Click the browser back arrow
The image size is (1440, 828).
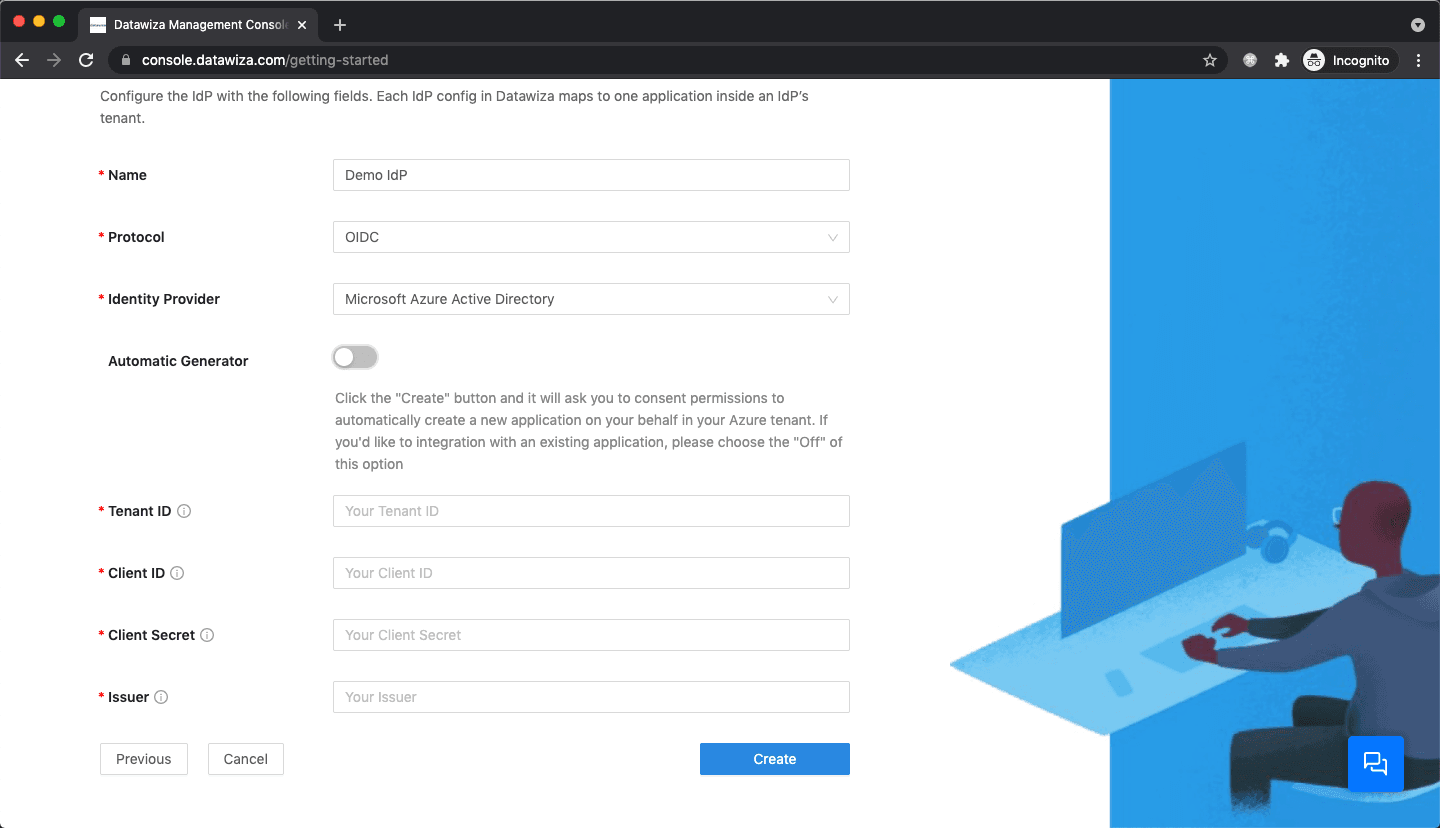pos(22,60)
